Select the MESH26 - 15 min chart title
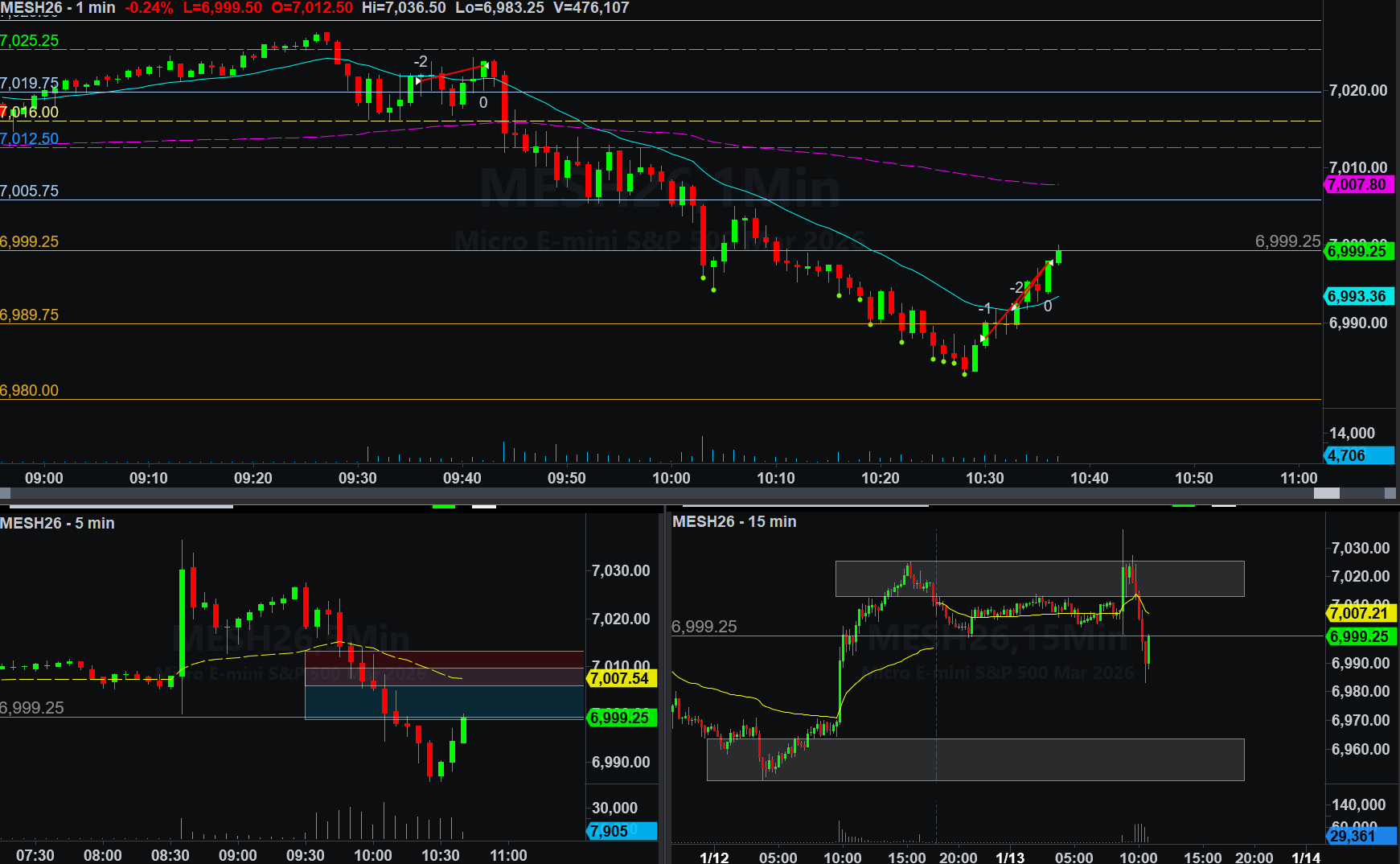The image size is (1400, 864). 734,521
